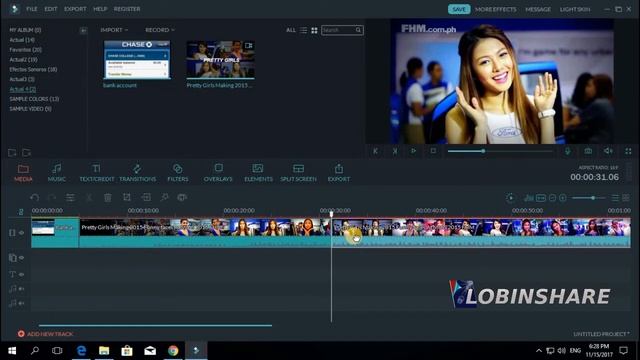Select the Pretty Girls Making 2015 thumbnail
640x360 pixels.
220,60
